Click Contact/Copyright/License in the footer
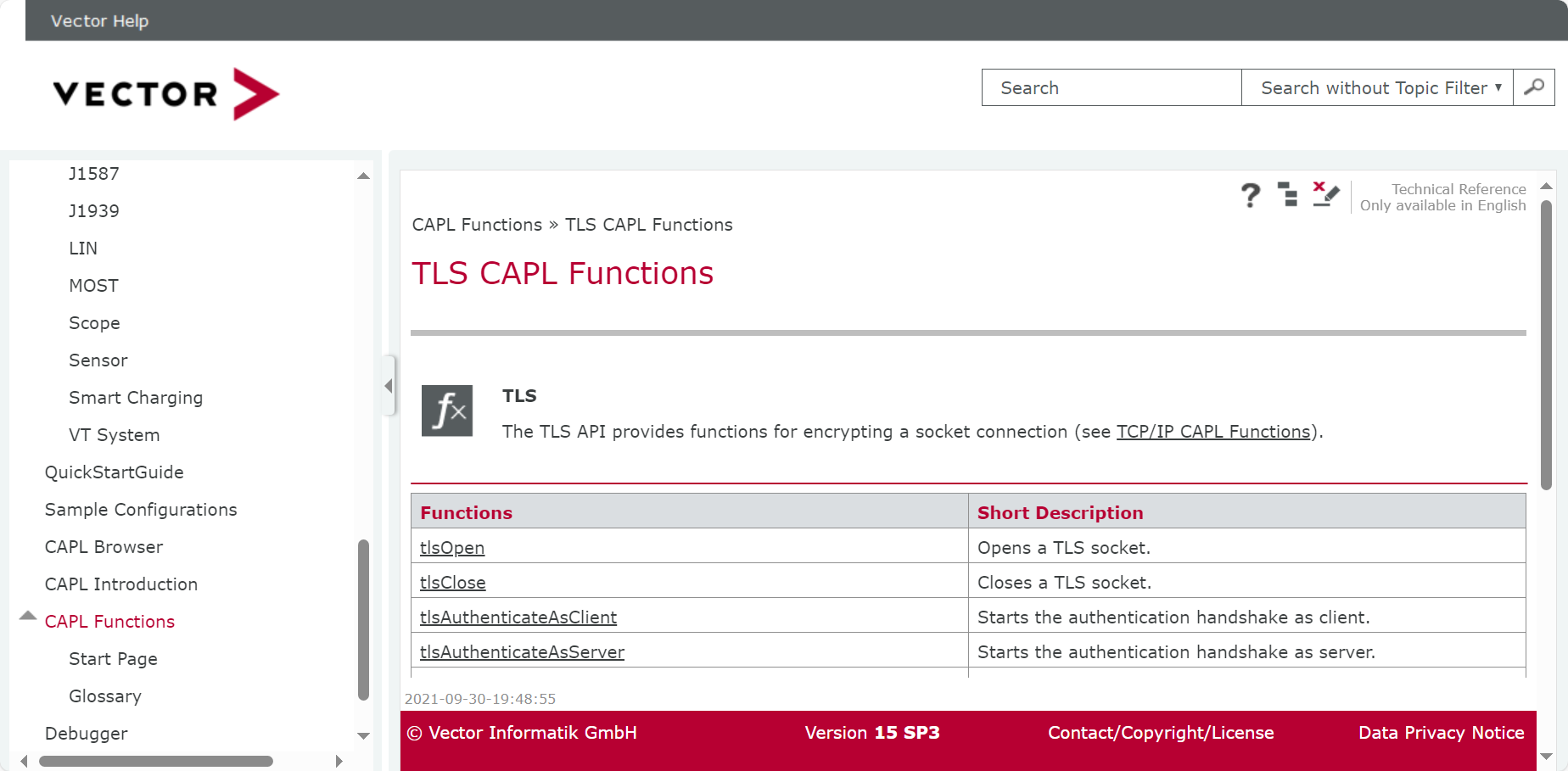The height and width of the screenshot is (771, 1568). [x=1161, y=733]
